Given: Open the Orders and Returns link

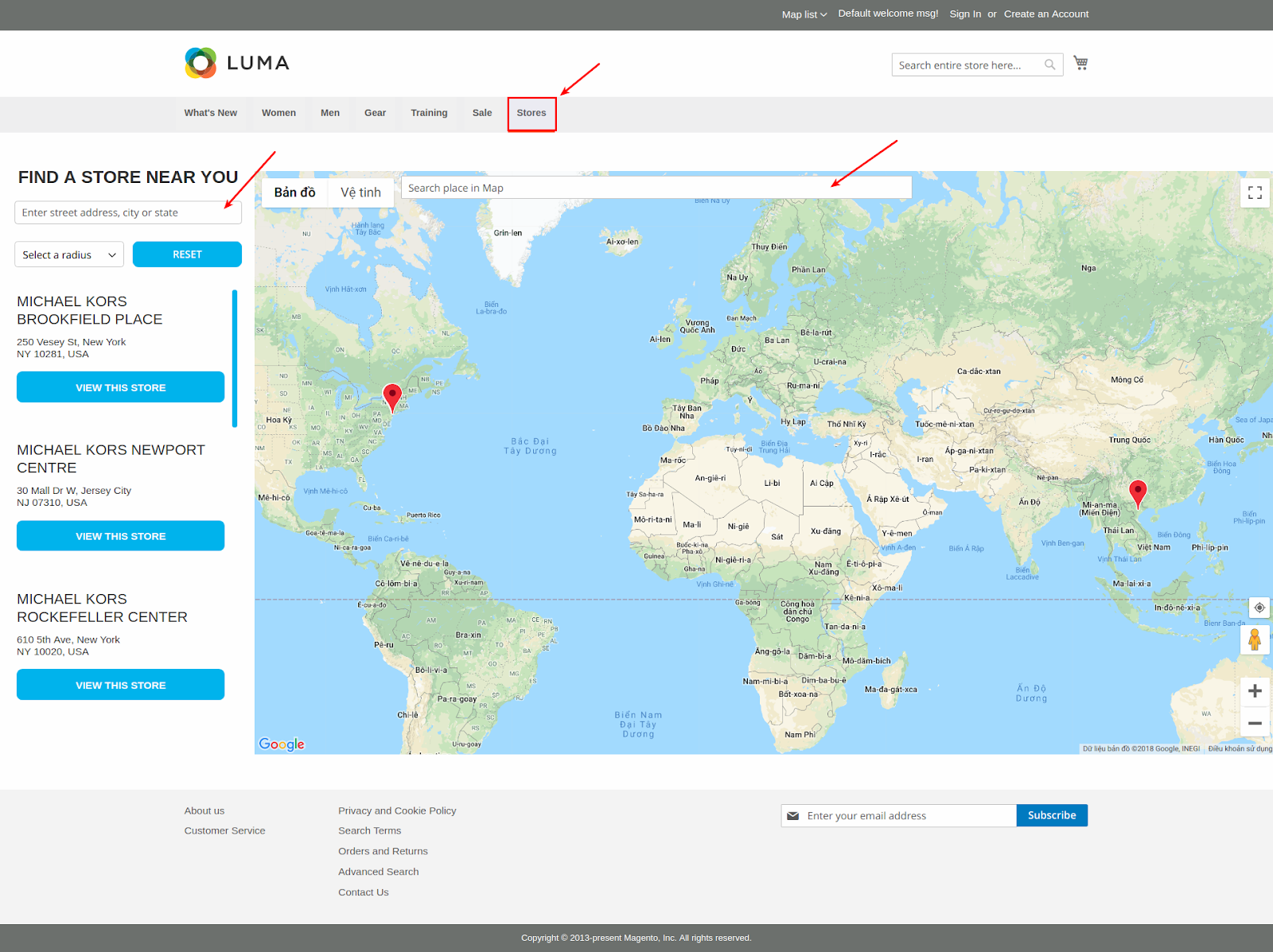Looking at the screenshot, I should [383, 851].
